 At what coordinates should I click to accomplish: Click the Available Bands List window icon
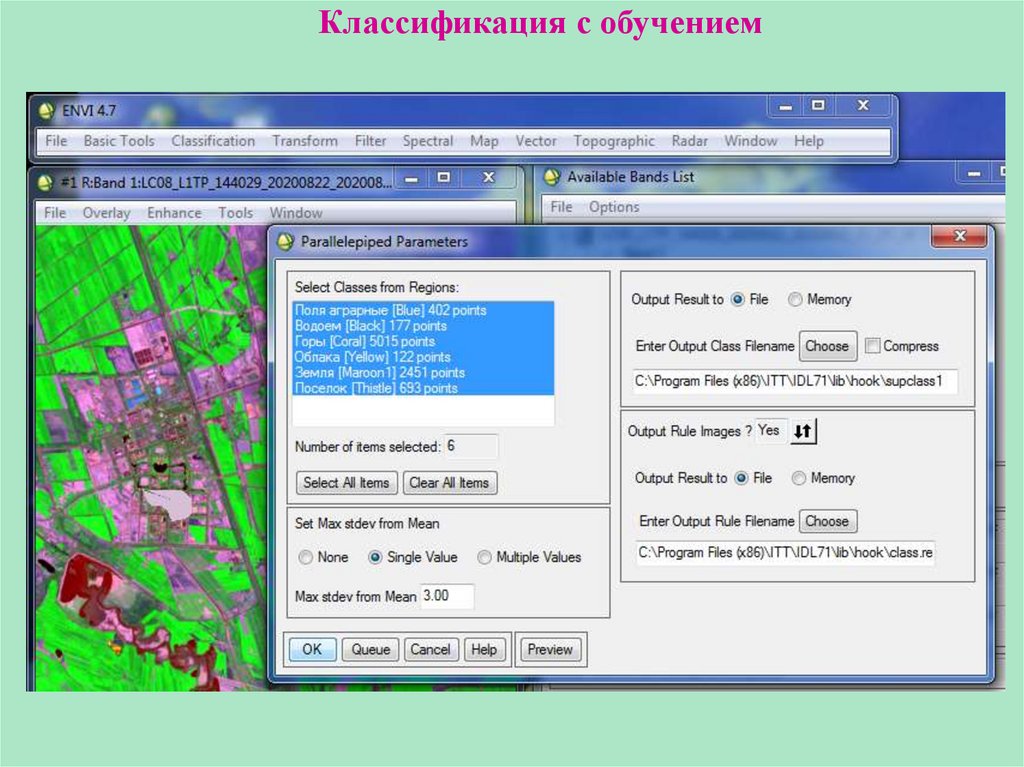(552, 176)
